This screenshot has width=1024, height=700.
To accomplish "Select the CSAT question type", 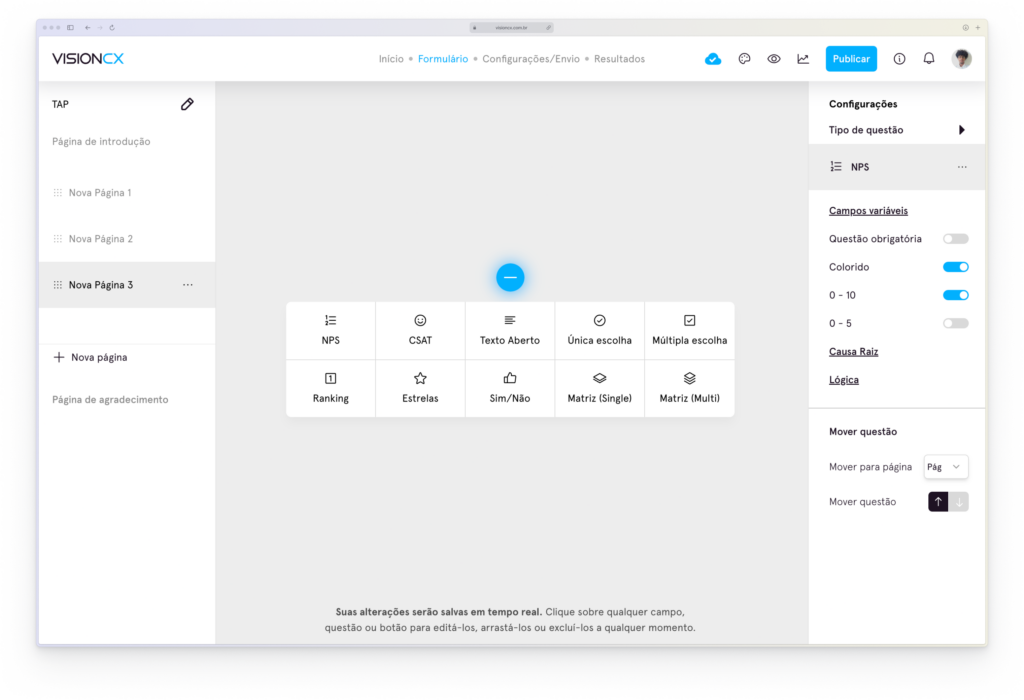I will (x=420, y=330).
